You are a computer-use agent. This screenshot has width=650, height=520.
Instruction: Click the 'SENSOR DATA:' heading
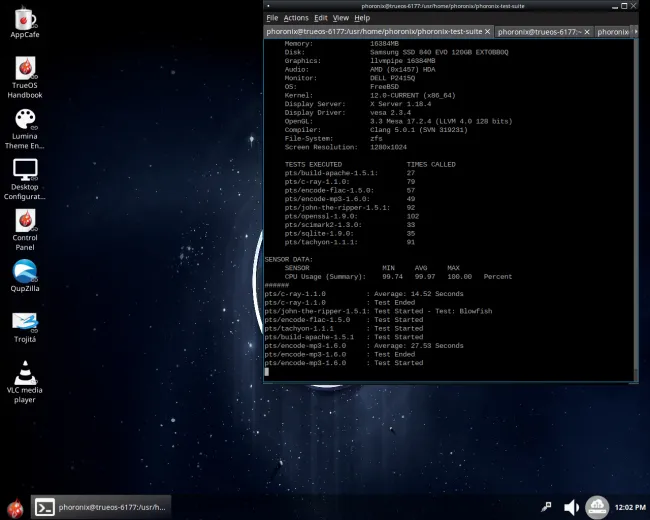(x=289, y=260)
